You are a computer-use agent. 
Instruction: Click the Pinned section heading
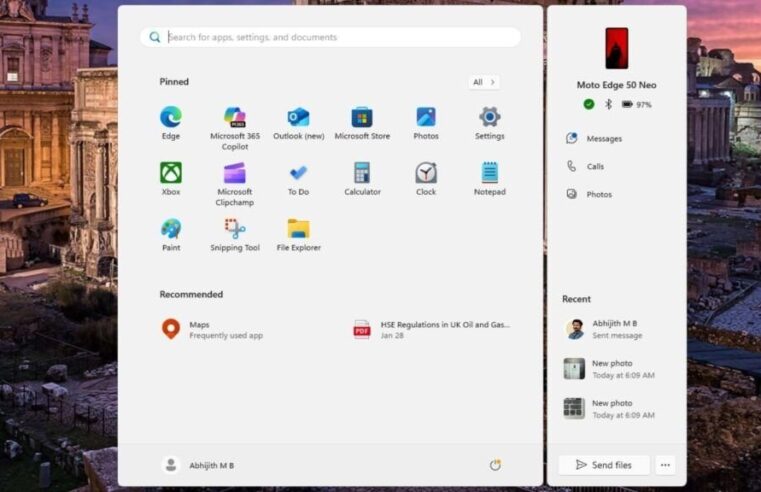(174, 82)
